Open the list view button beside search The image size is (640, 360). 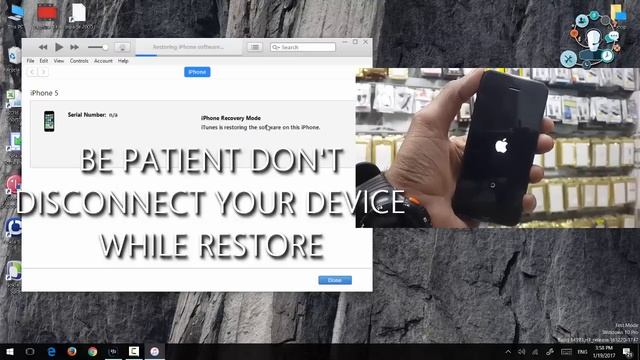(x=255, y=47)
